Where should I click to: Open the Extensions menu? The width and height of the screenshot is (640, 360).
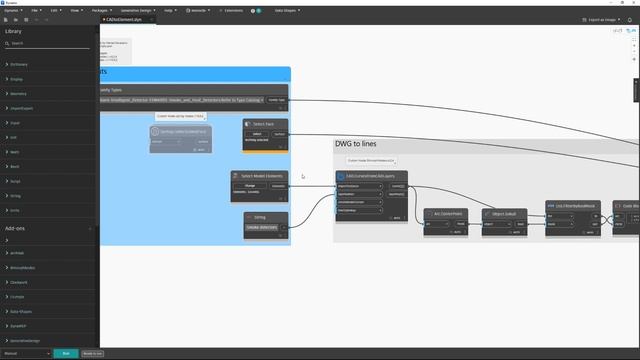(x=231, y=11)
